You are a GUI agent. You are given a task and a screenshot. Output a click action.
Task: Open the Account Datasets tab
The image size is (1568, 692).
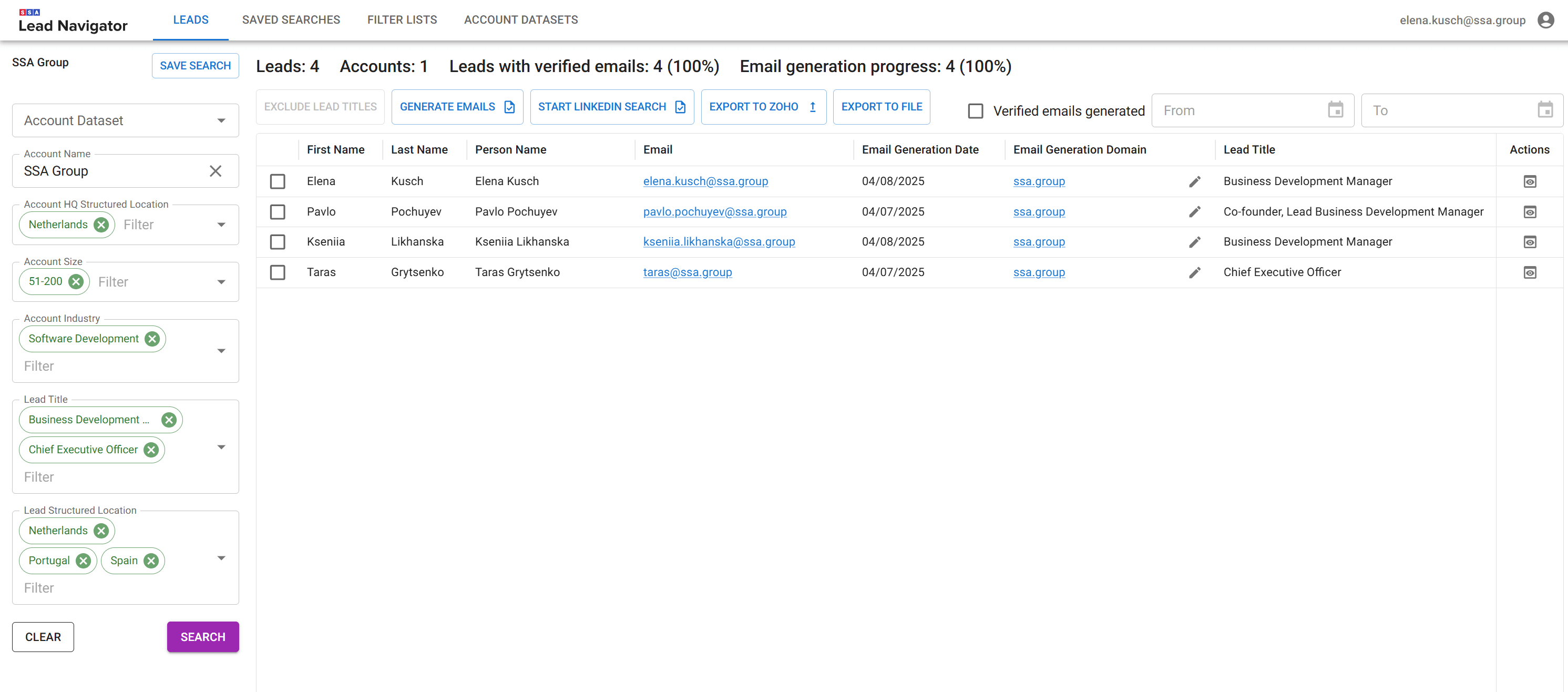point(521,20)
